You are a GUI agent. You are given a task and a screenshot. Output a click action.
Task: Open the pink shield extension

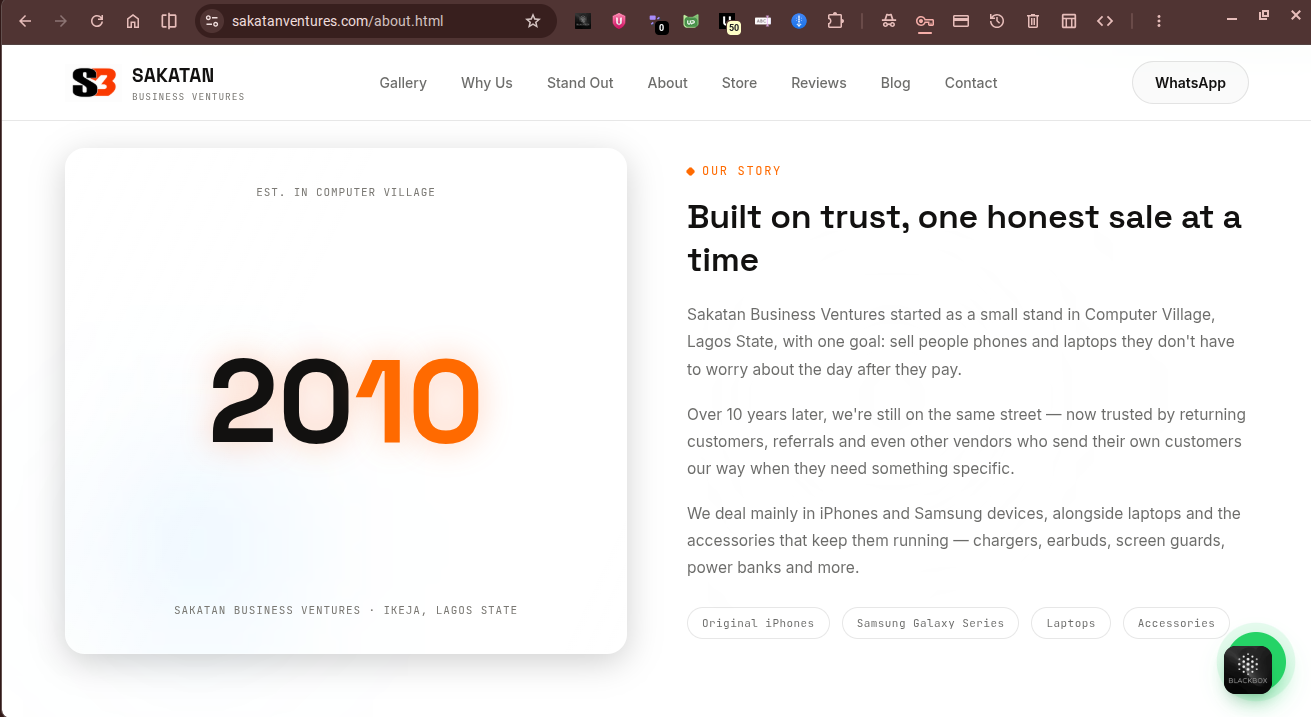click(619, 21)
